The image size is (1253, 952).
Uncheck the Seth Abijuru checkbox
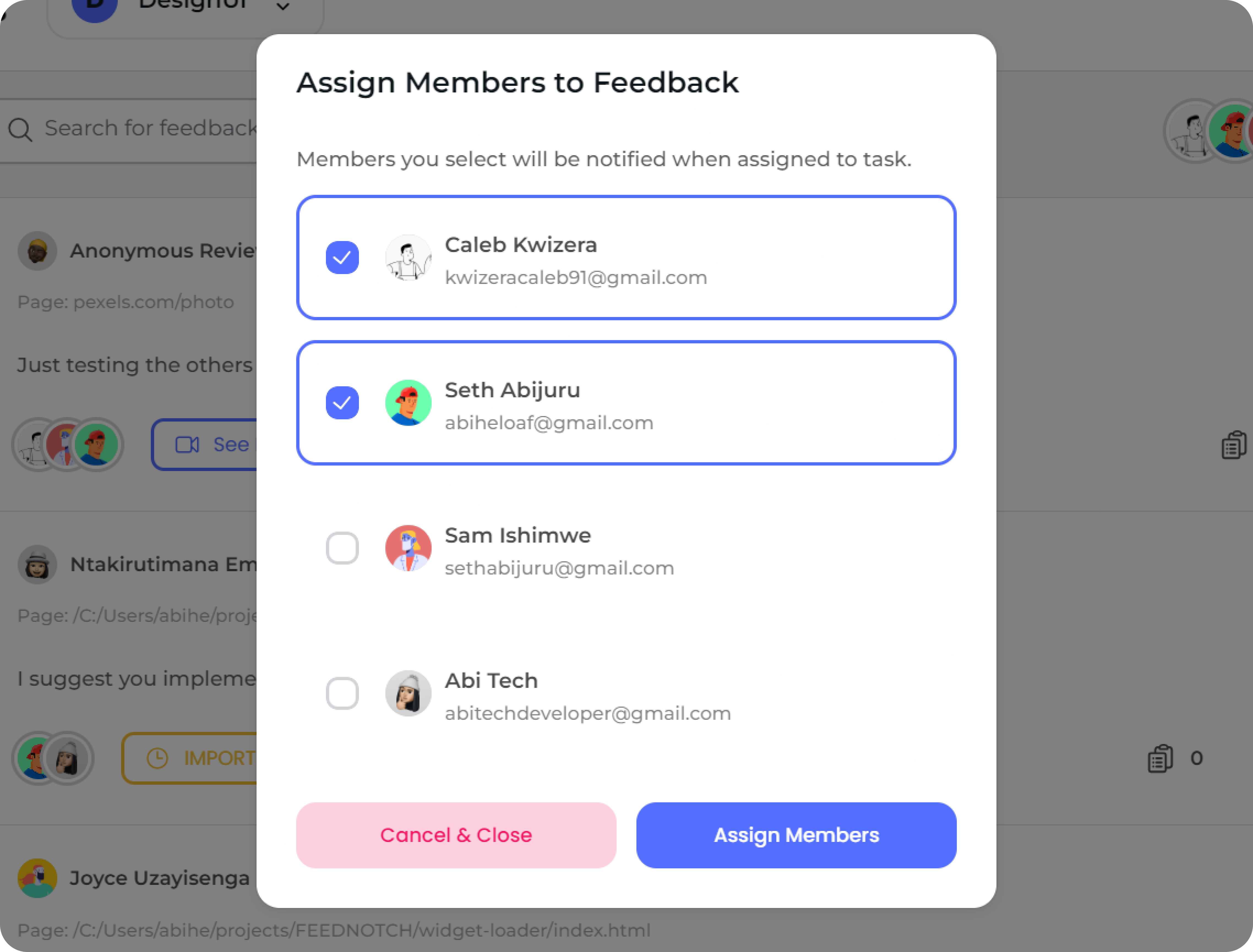(342, 403)
